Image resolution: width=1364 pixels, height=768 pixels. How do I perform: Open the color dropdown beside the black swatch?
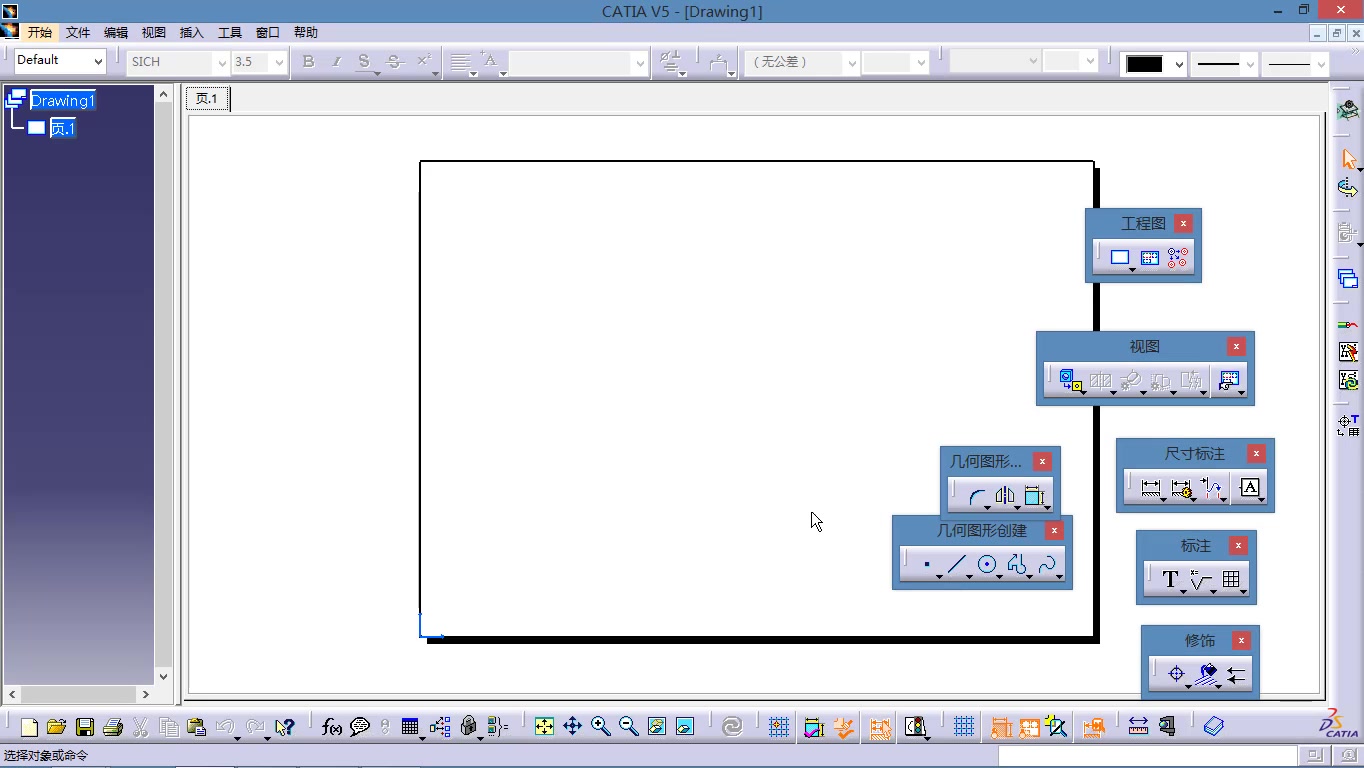1179,64
